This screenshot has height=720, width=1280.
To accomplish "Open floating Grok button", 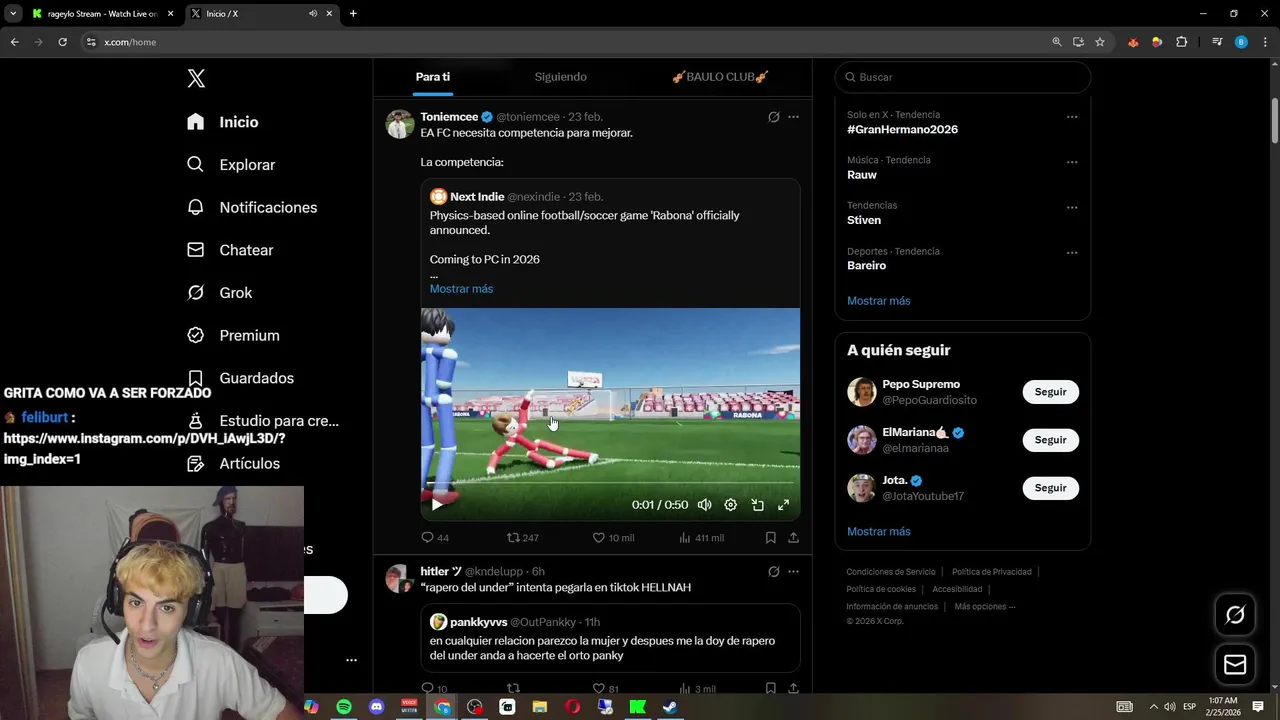I will 1235,615.
